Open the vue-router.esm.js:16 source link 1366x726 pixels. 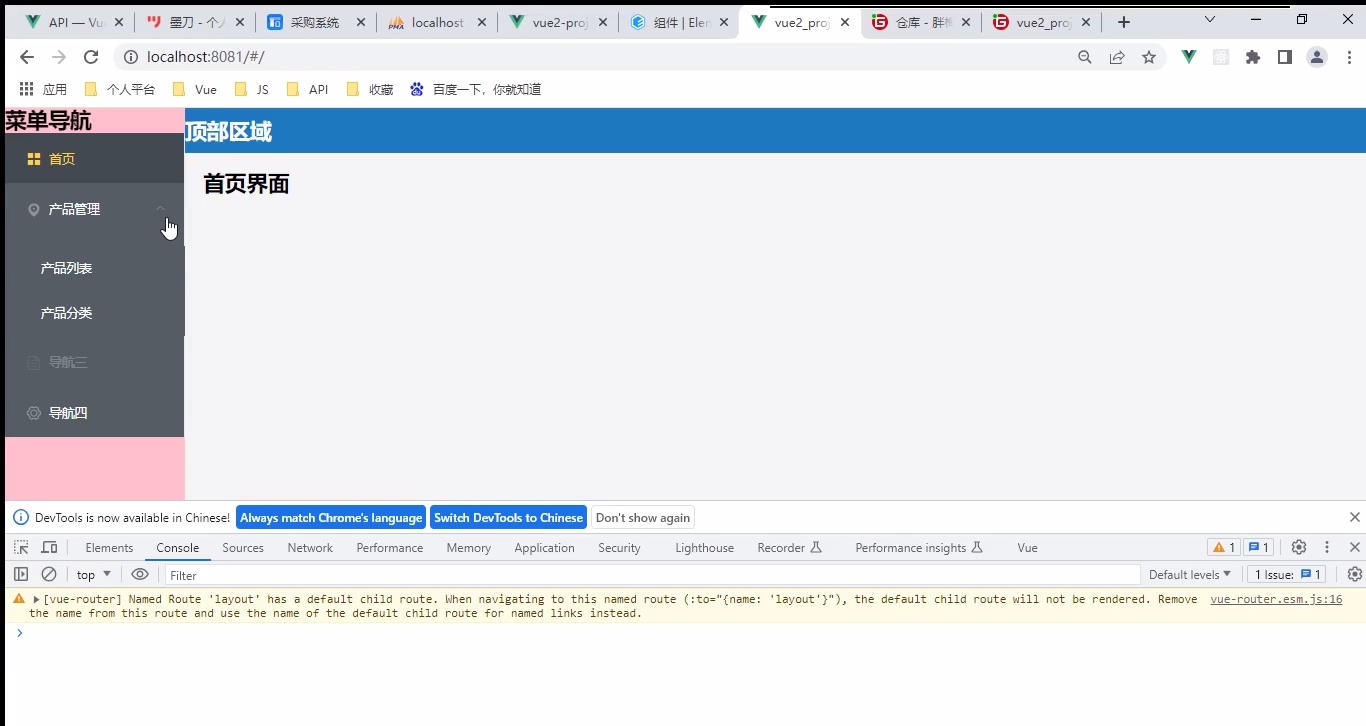(1276, 599)
